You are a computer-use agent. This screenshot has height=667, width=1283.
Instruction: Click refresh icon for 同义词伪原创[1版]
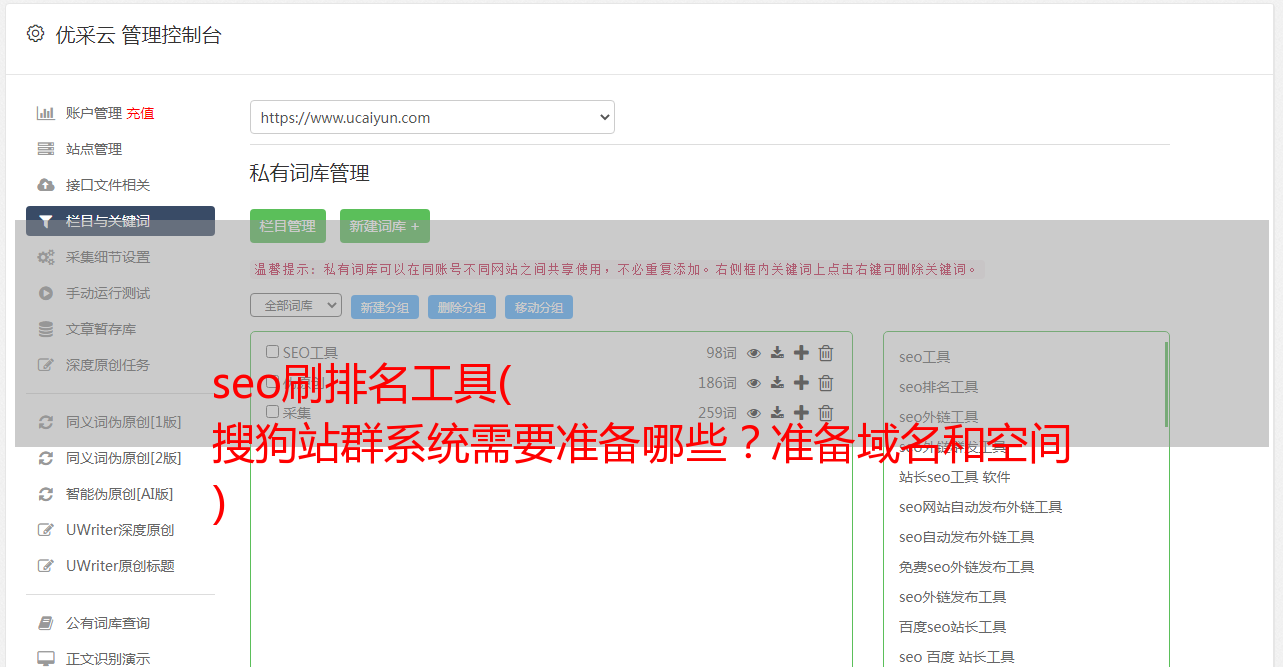point(46,422)
